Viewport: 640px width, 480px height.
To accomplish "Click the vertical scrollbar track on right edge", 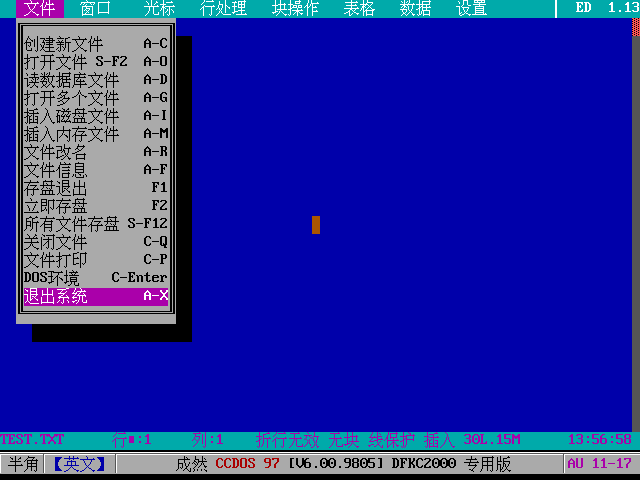I will (636, 233).
